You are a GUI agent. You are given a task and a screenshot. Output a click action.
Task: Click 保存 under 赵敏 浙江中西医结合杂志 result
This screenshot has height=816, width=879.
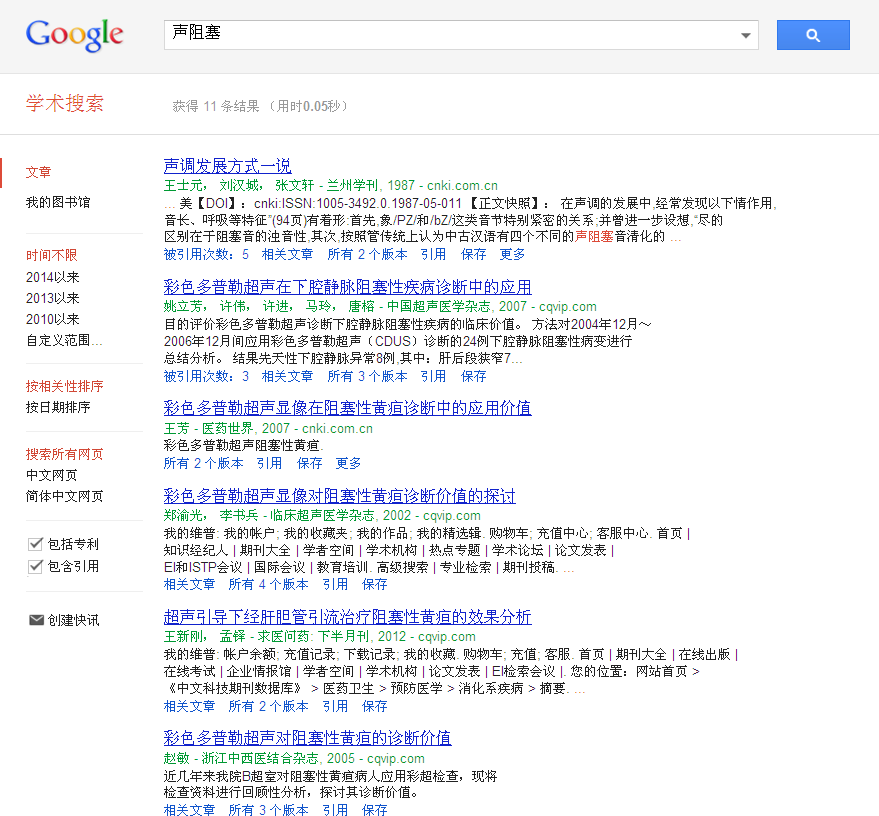374,810
